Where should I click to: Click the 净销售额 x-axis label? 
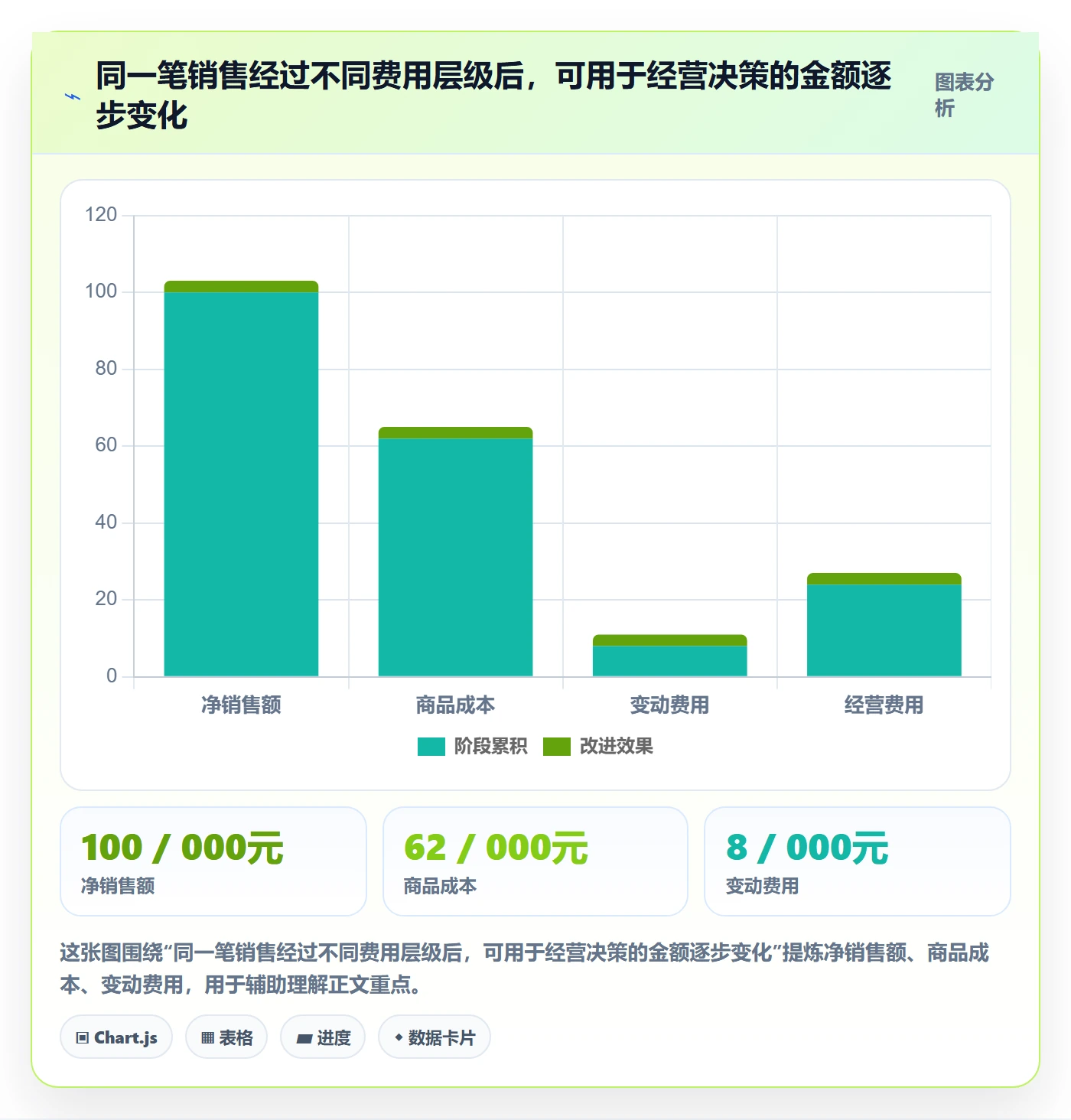click(x=241, y=705)
